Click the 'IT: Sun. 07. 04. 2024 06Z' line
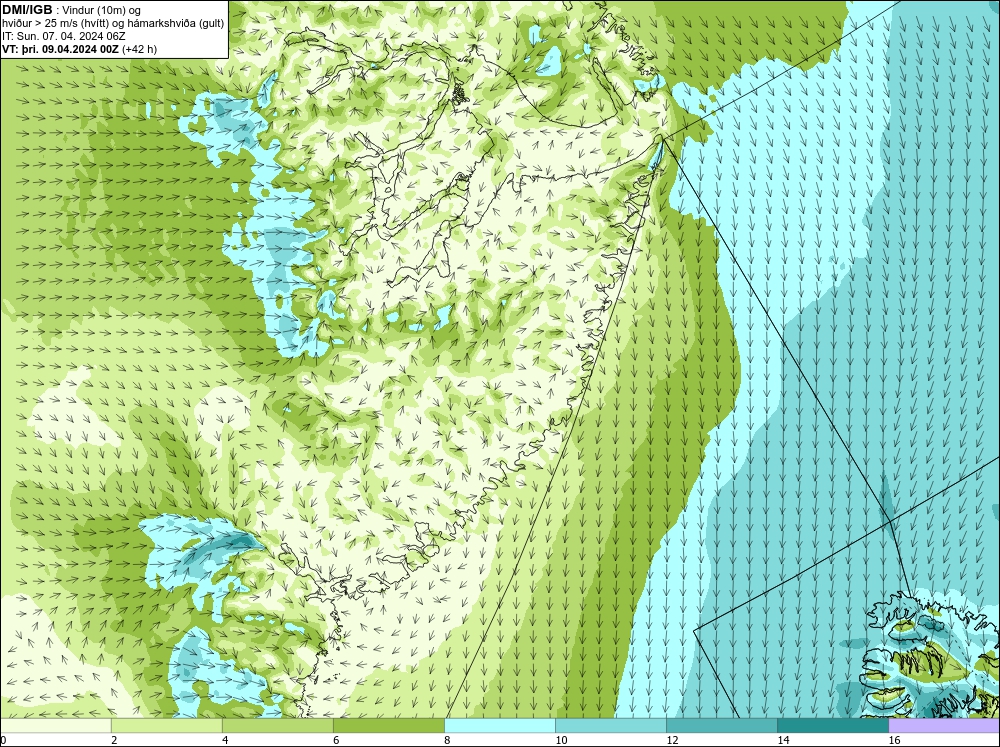The width and height of the screenshot is (1000, 747). (63, 36)
